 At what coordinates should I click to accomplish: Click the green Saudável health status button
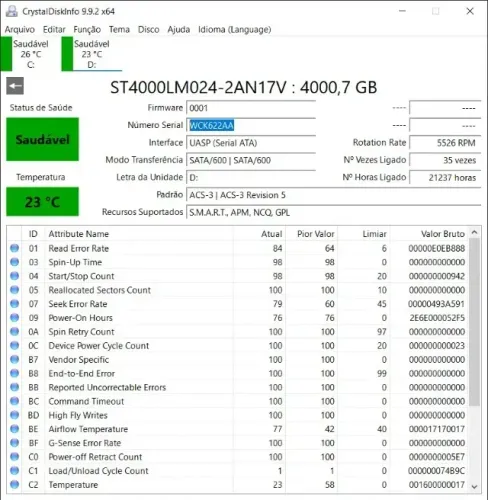pos(42,139)
